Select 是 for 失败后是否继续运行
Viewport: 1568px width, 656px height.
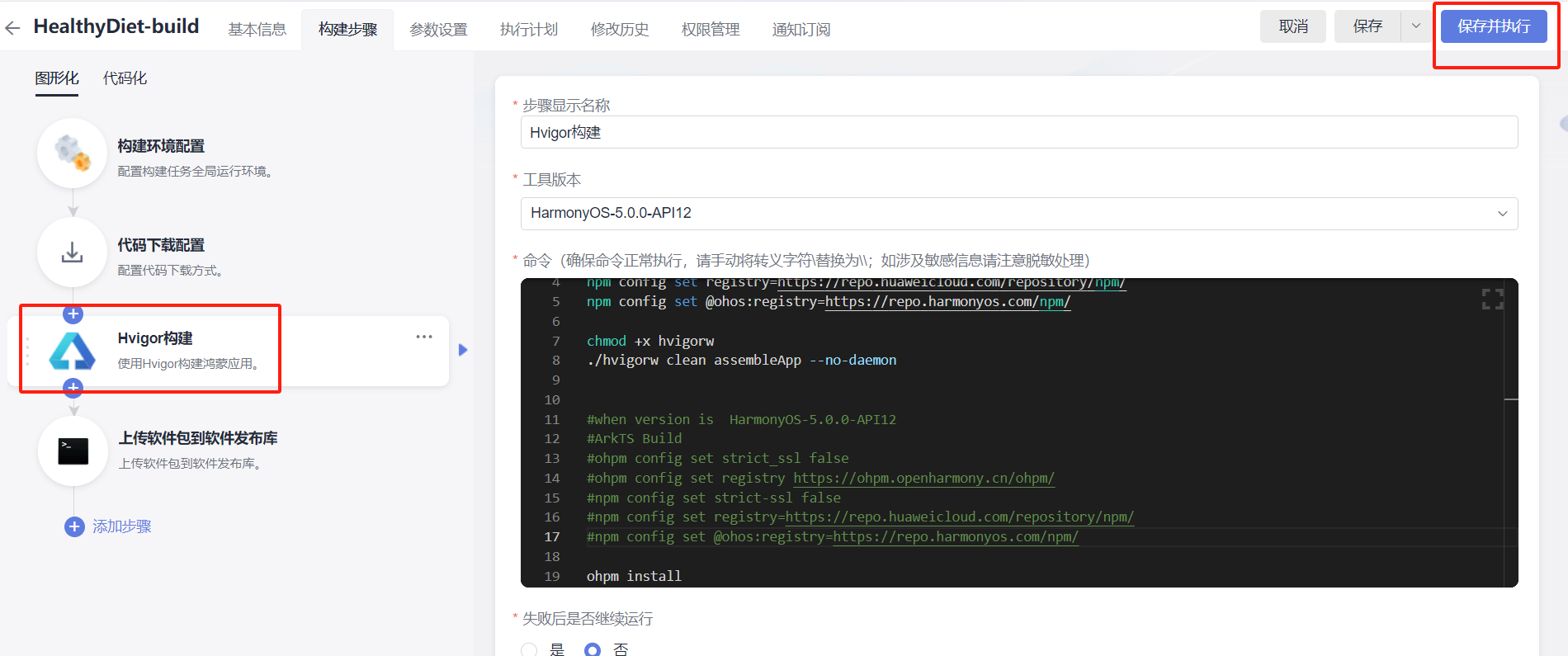click(x=529, y=650)
